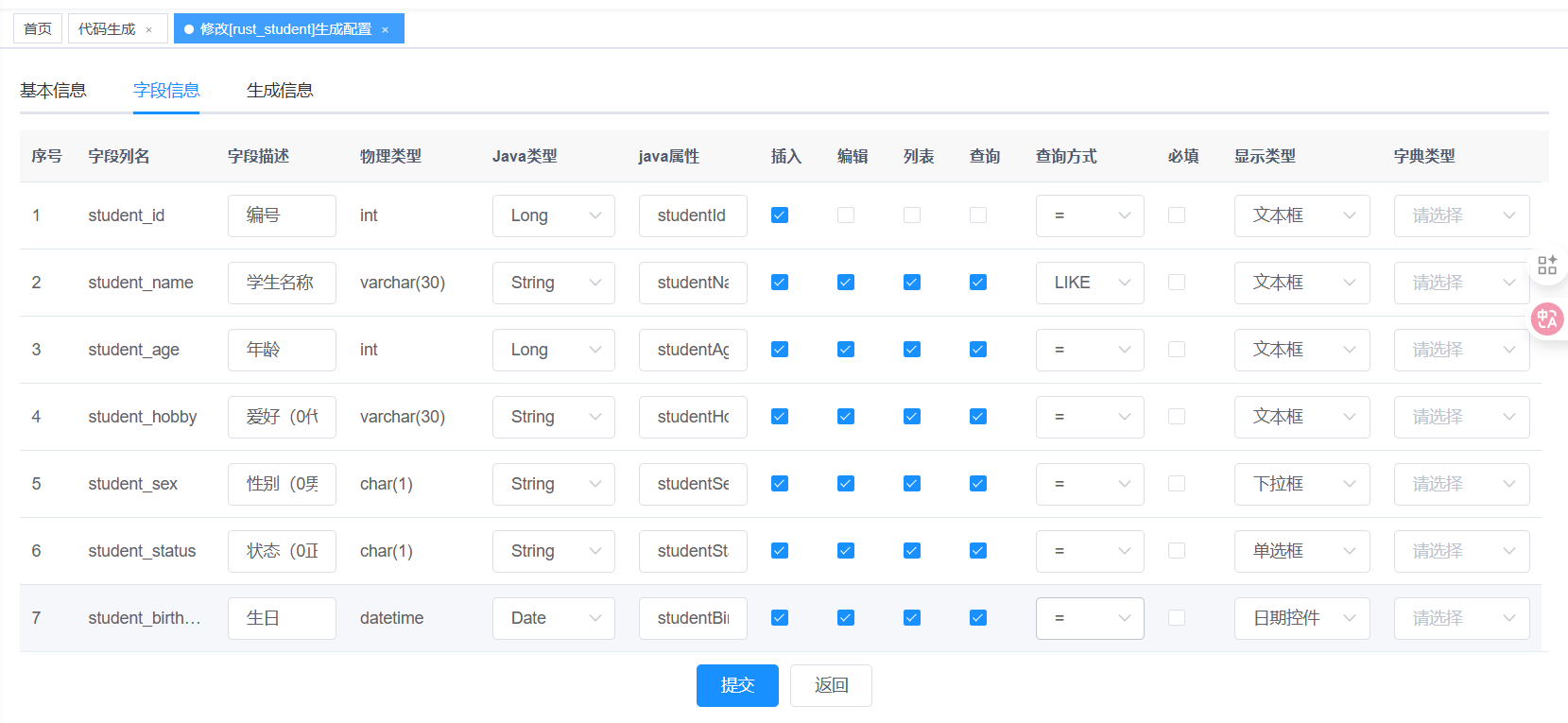1568x723 pixels.
Task: Expand 显示类型 dropdown showing 下拉框
Action: tap(1301, 484)
